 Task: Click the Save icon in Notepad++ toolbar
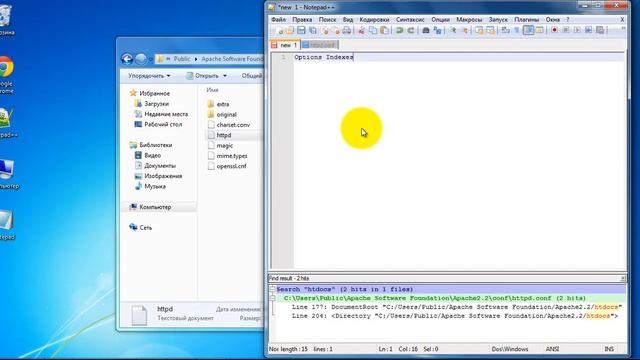click(301, 30)
